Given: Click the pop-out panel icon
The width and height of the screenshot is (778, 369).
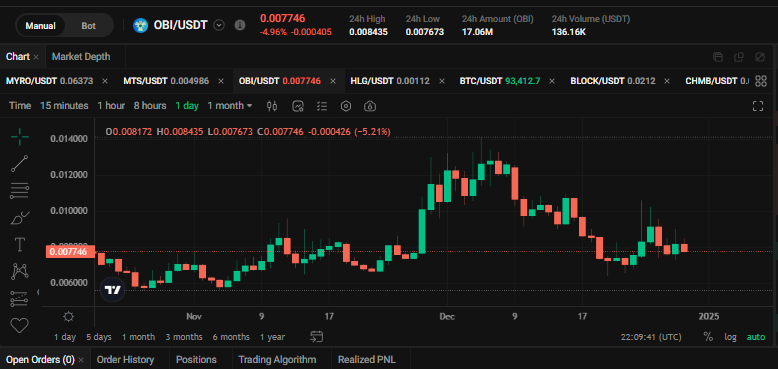Looking at the screenshot, I should tap(739, 57).
